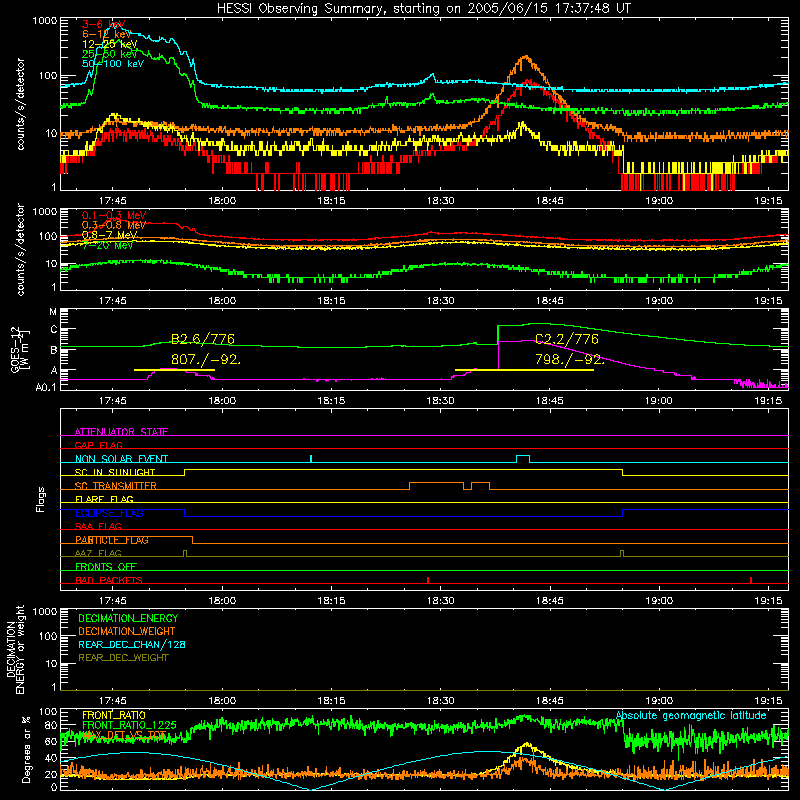800x800 pixels.
Task: Select the ATTENUATOR_STATE flag label
Action: (x=121, y=432)
